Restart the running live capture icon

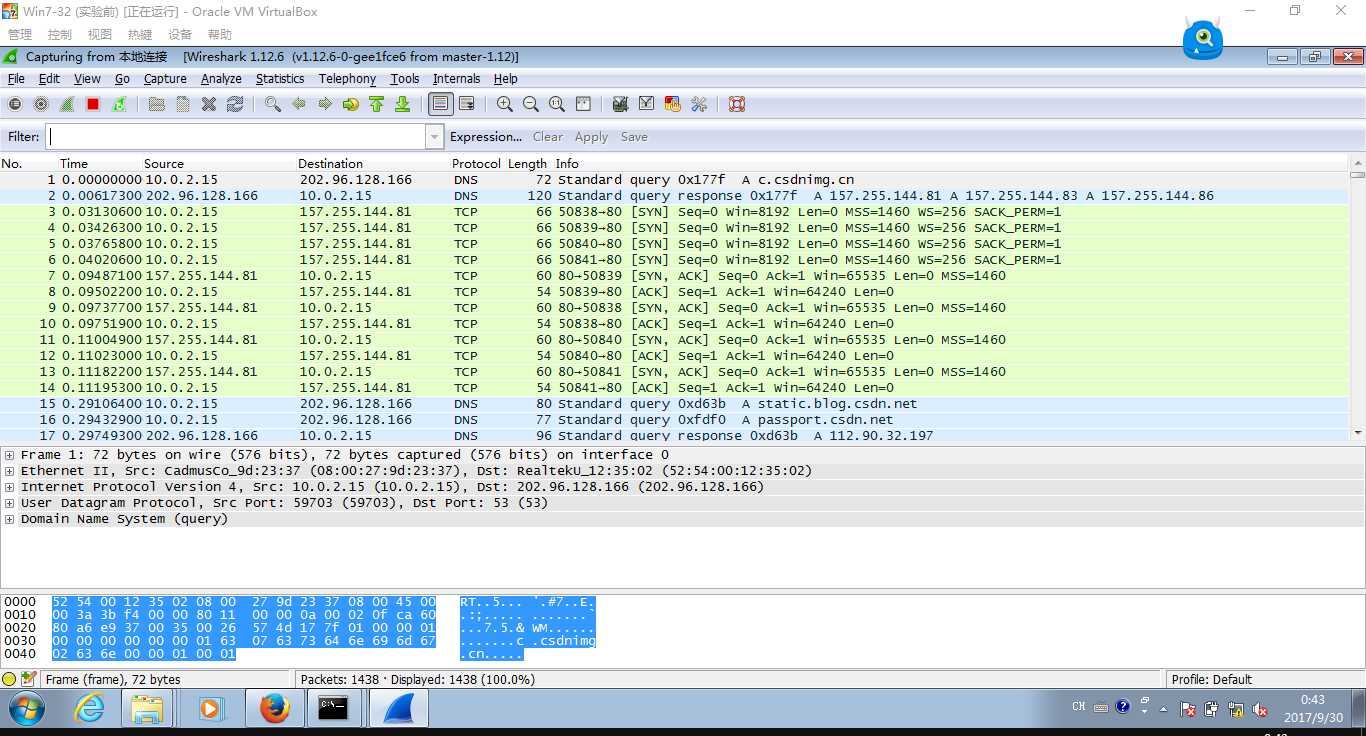coord(119,104)
